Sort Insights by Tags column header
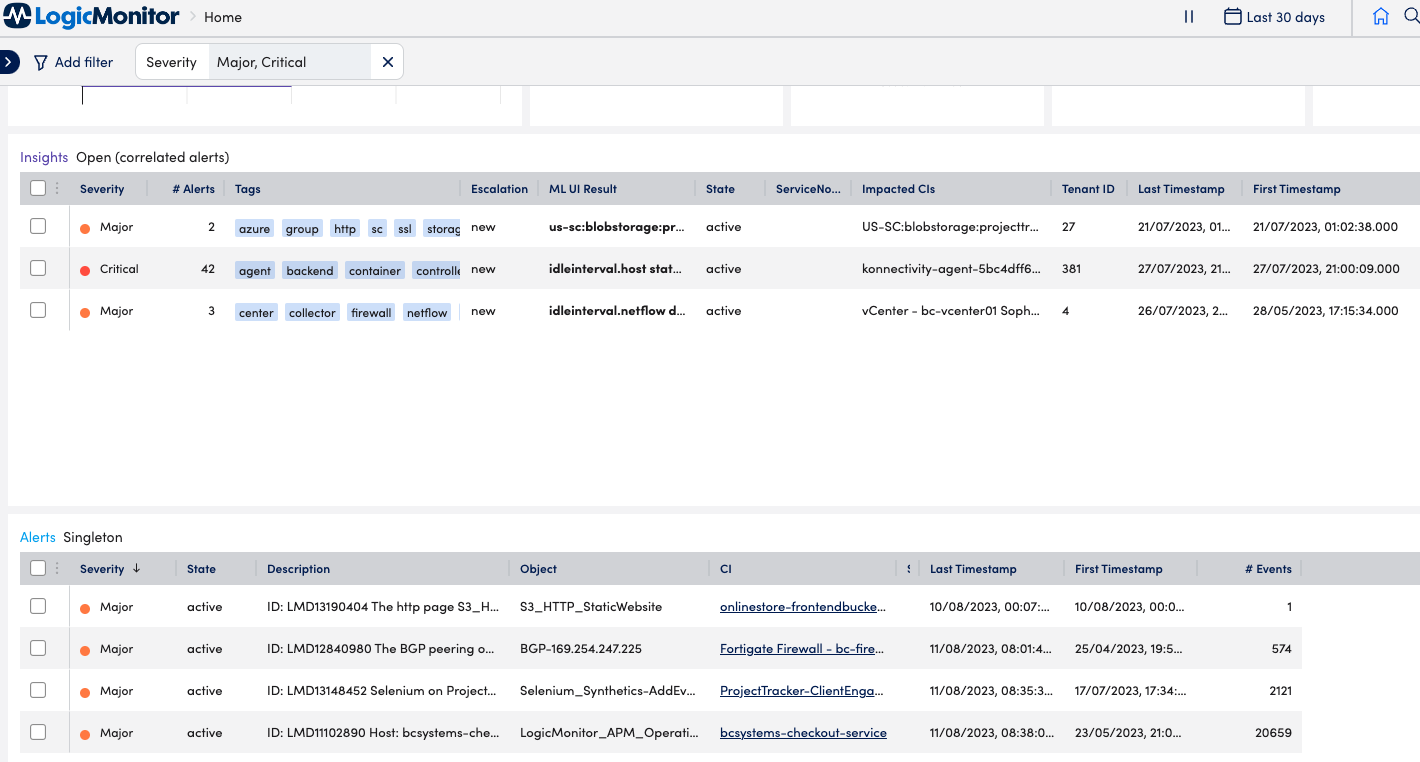Viewport: 1420px width, 762px height. click(248, 189)
